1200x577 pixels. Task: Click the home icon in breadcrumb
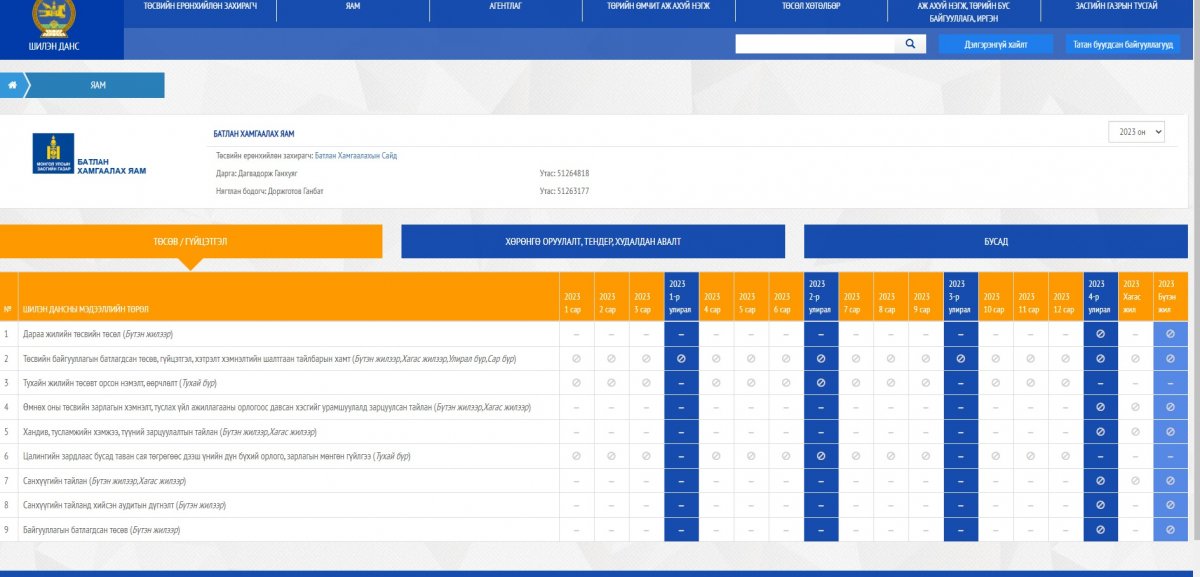pos(12,86)
